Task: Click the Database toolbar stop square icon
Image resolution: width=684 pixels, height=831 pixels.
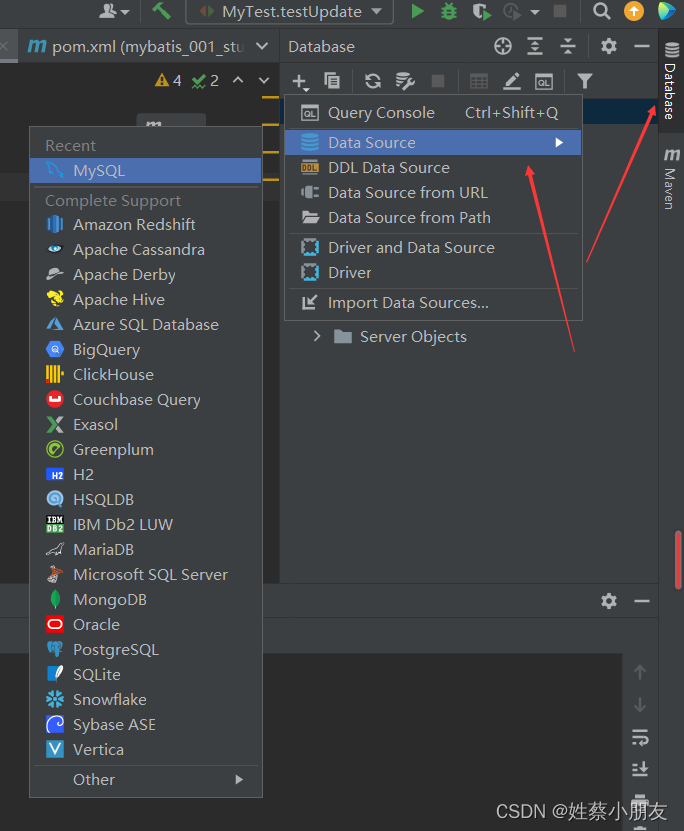Action: pos(438,81)
